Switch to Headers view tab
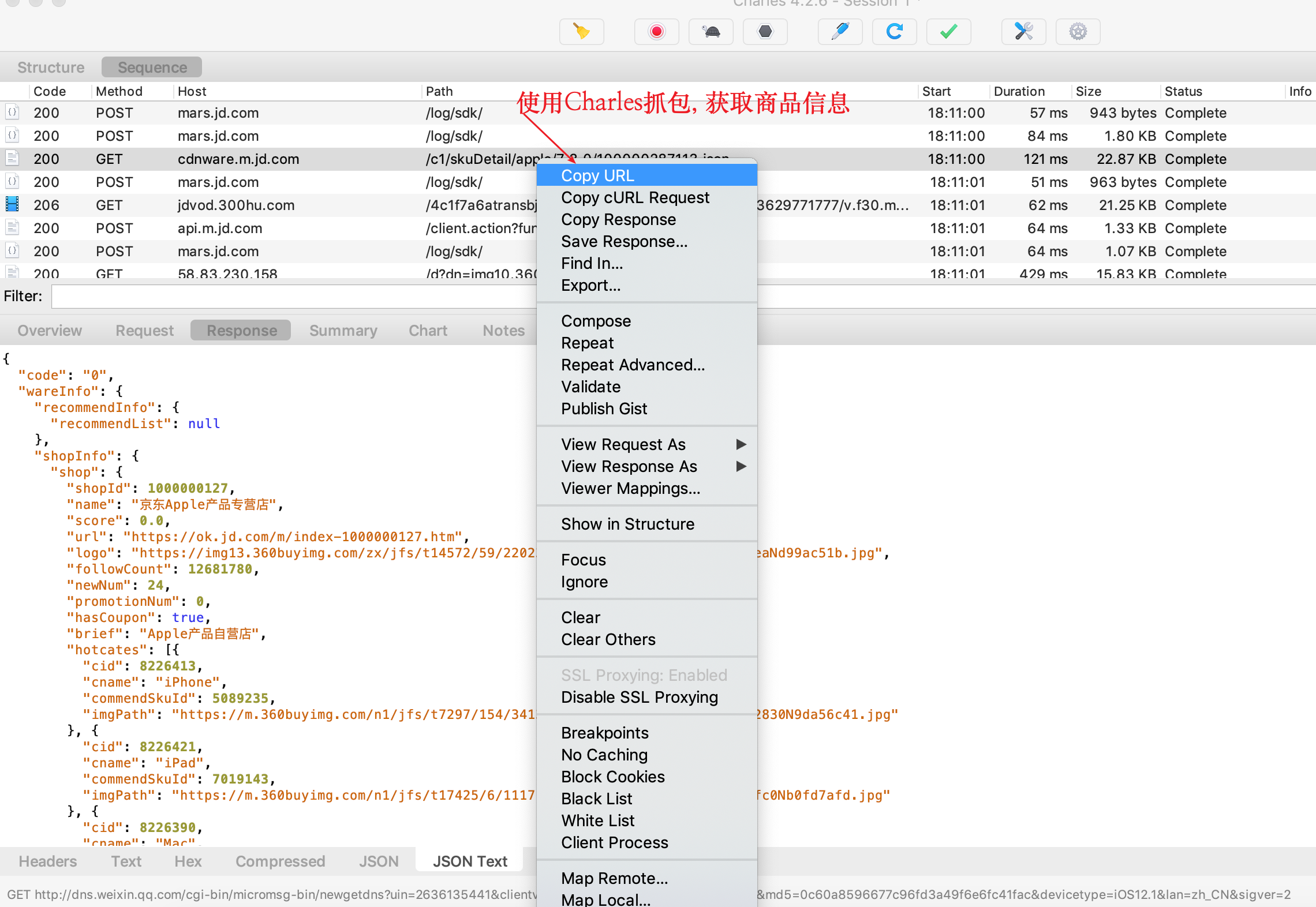Image resolution: width=1316 pixels, height=907 pixels. (47, 861)
